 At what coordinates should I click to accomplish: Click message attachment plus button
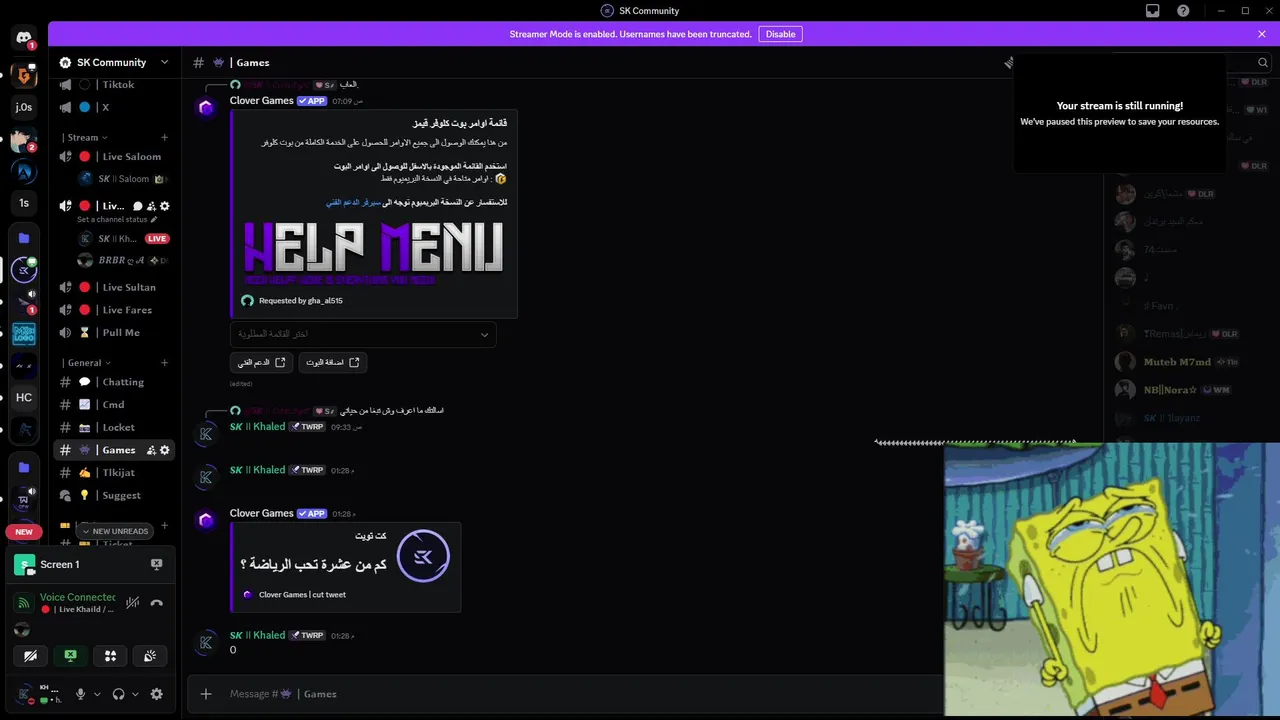click(x=206, y=694)
